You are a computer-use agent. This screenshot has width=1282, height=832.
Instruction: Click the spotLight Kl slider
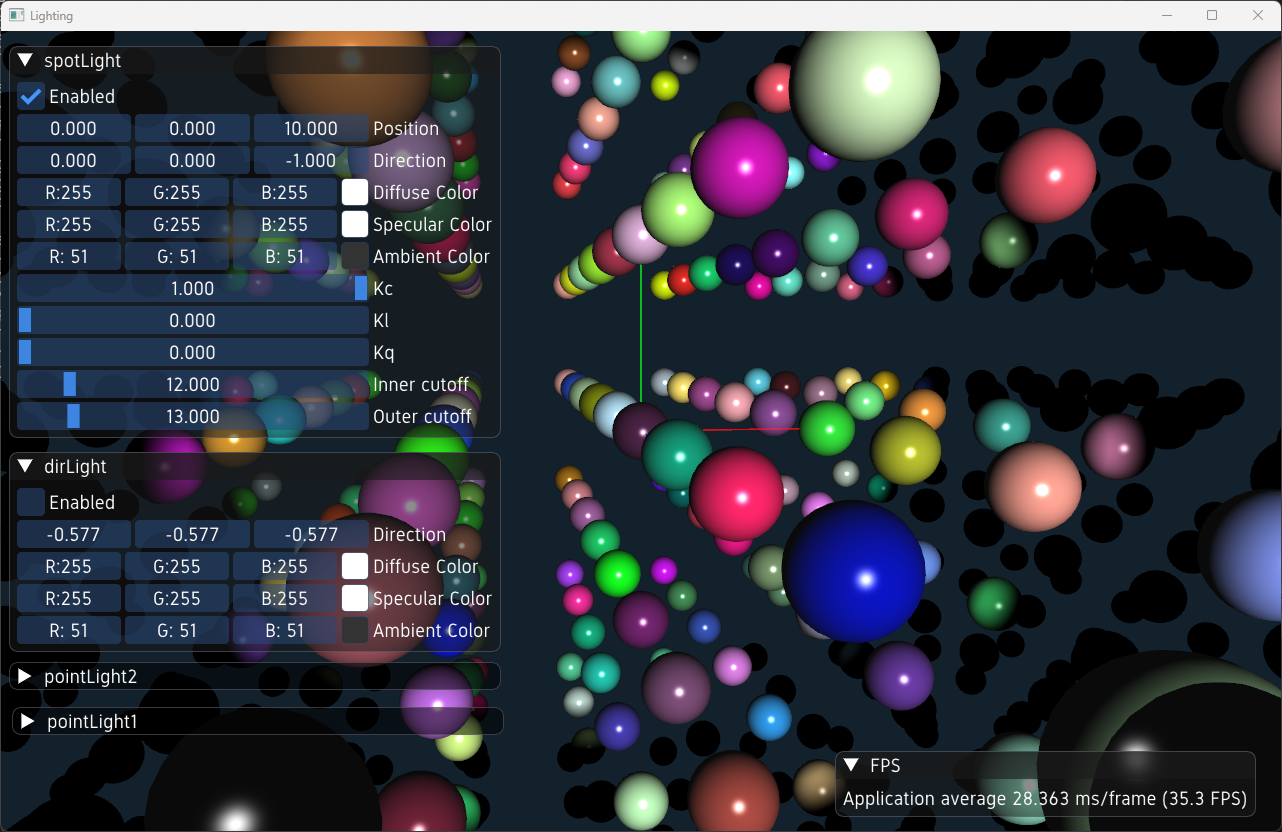coord(193,321)
